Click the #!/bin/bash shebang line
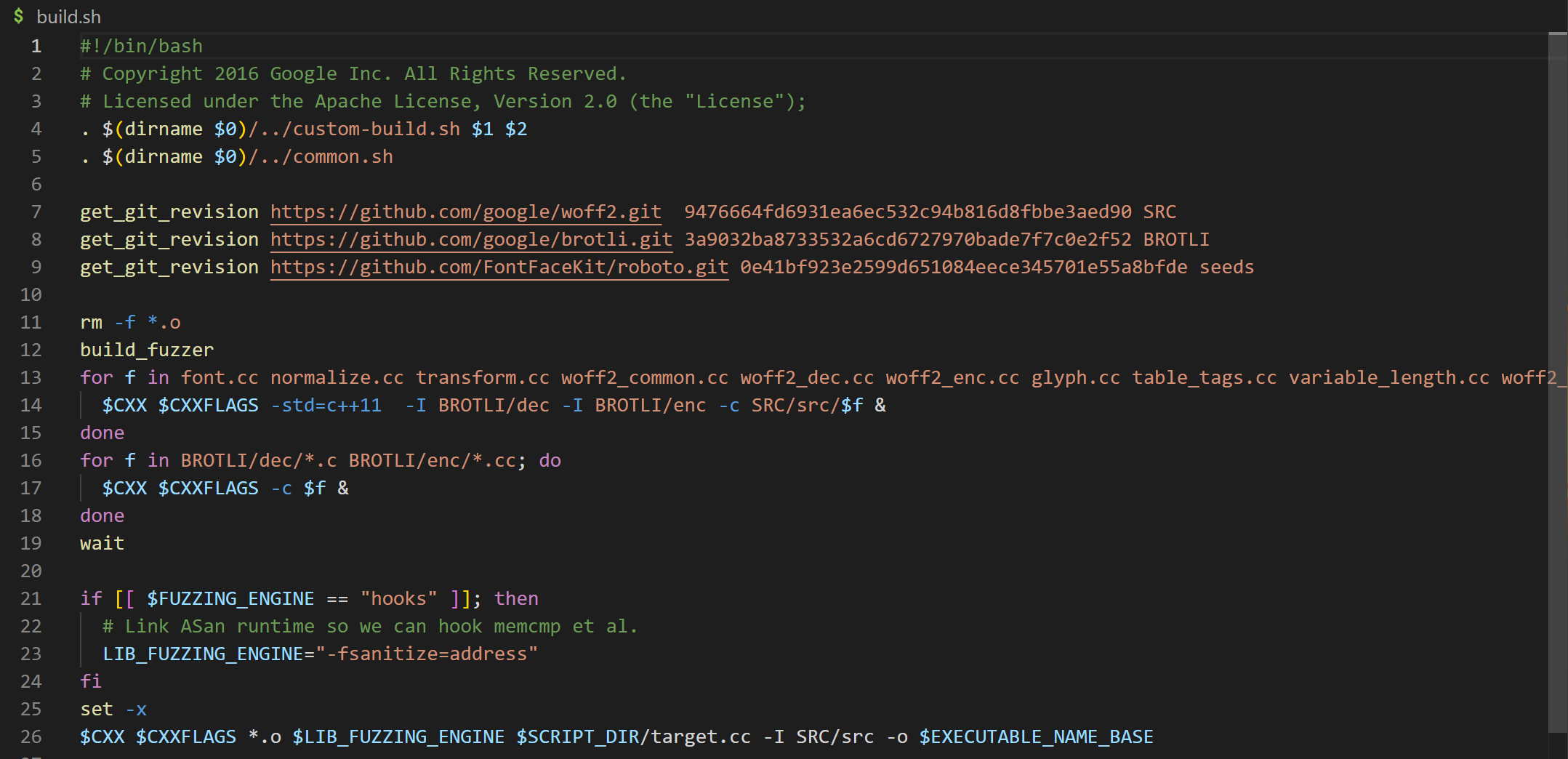Screen dimensions: 1568x759 point(141,46)
